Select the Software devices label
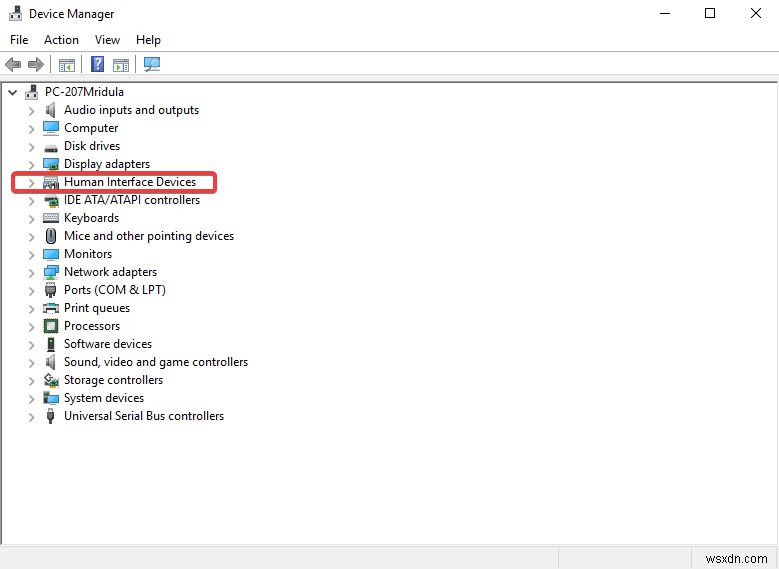The width and height of the screenshot is (779, 569). [x=108, y=344]
